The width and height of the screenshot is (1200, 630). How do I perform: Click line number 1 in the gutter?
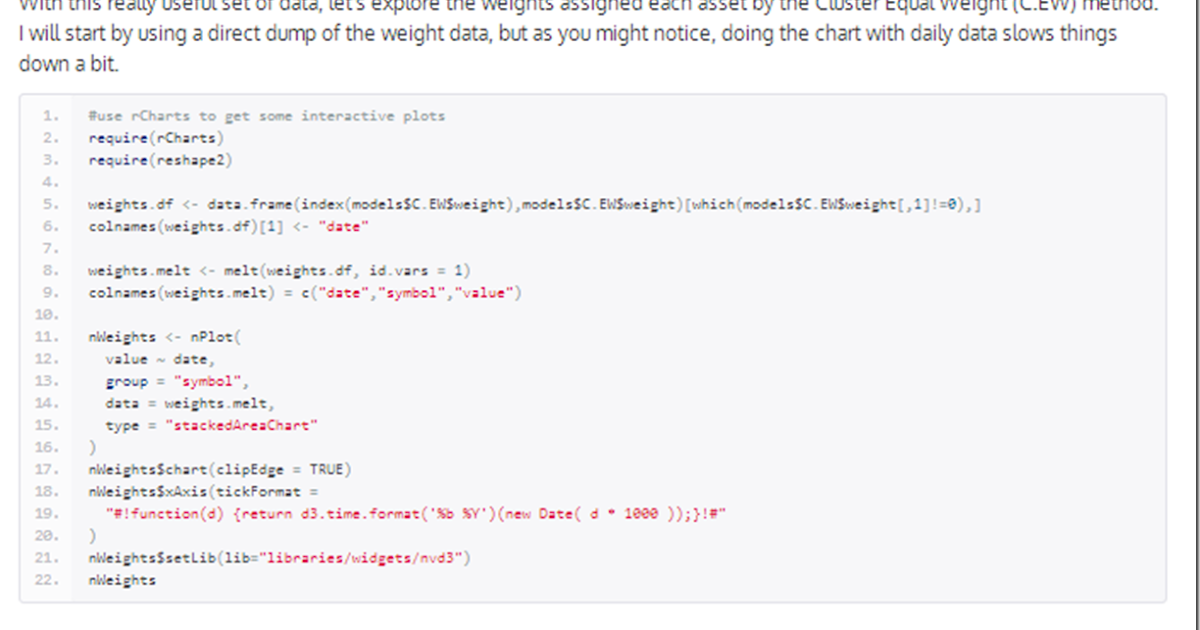tap(51, 116)
